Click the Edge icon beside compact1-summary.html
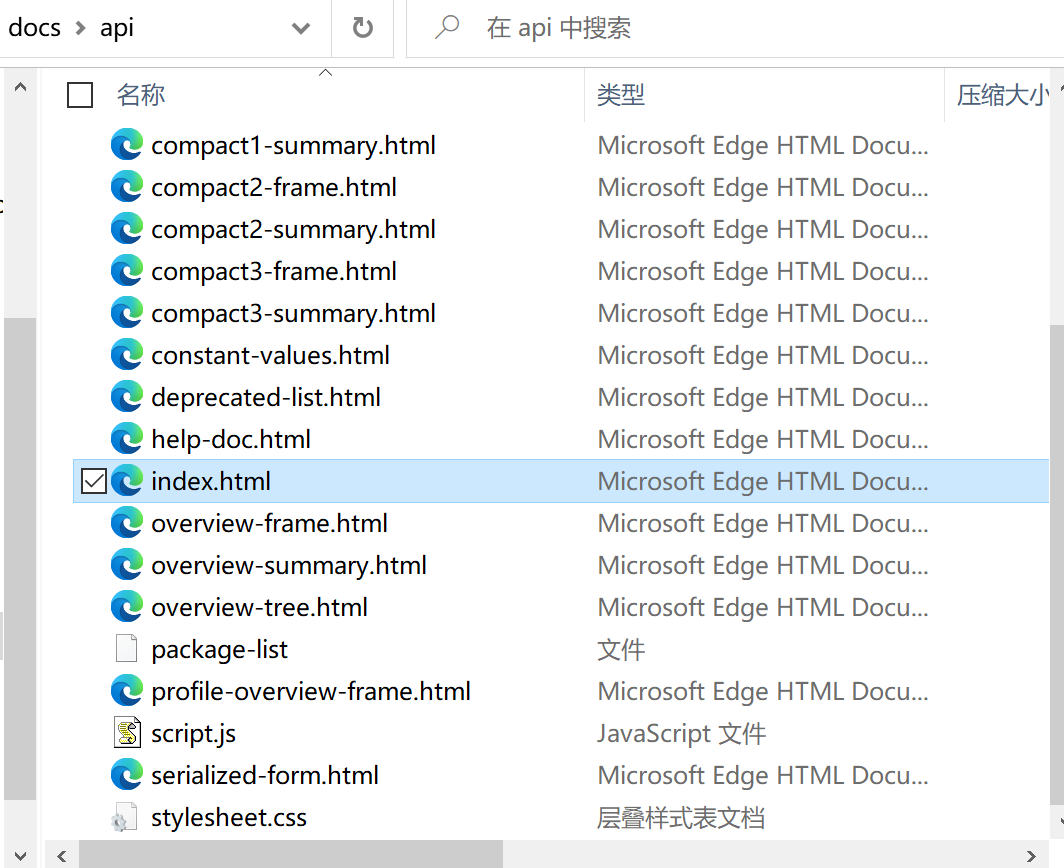1064x868 pixels. pos(127,145)
